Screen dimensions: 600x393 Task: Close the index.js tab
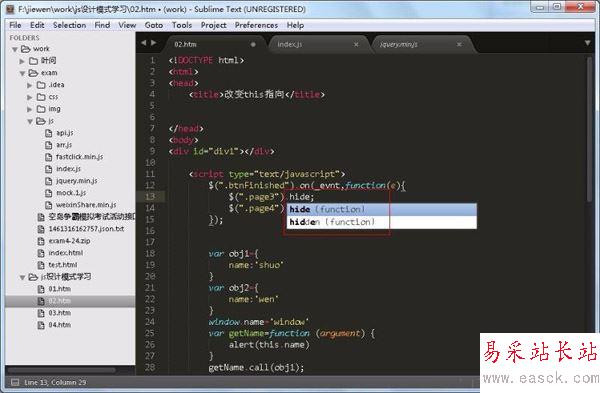[x=356, y=45]
